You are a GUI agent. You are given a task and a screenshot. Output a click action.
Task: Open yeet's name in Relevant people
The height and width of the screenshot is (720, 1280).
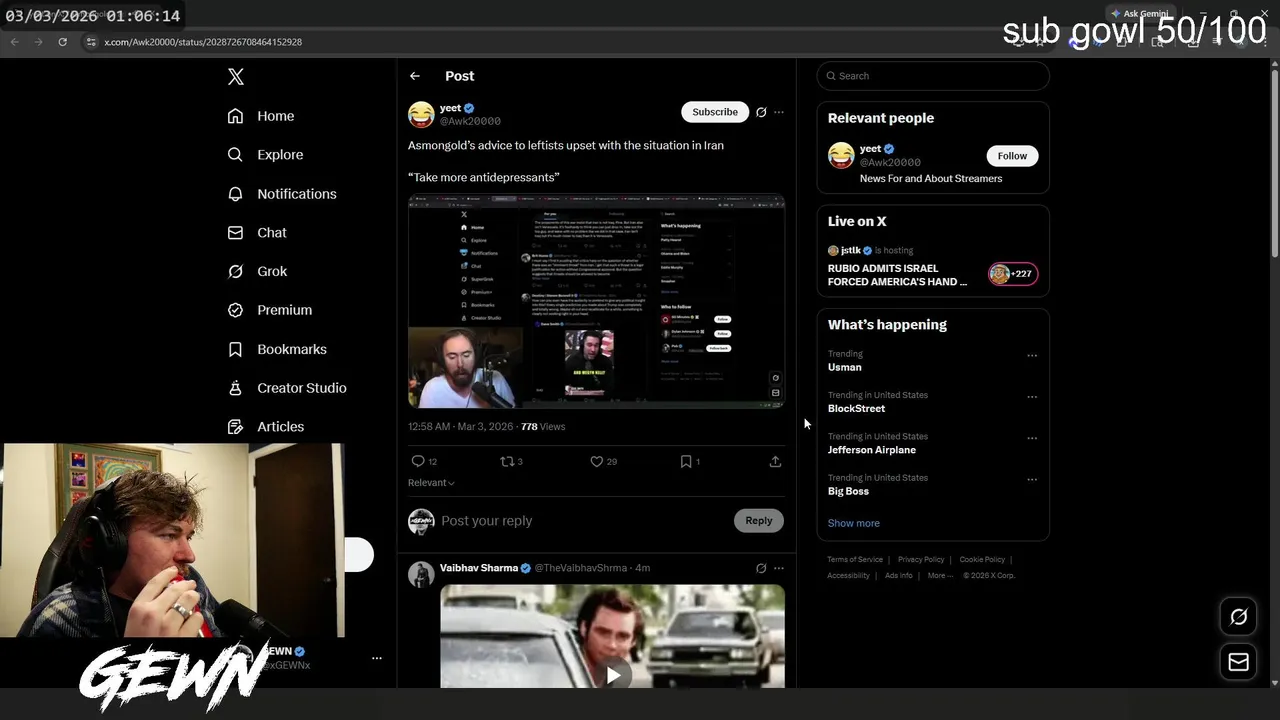click(870, 149)
